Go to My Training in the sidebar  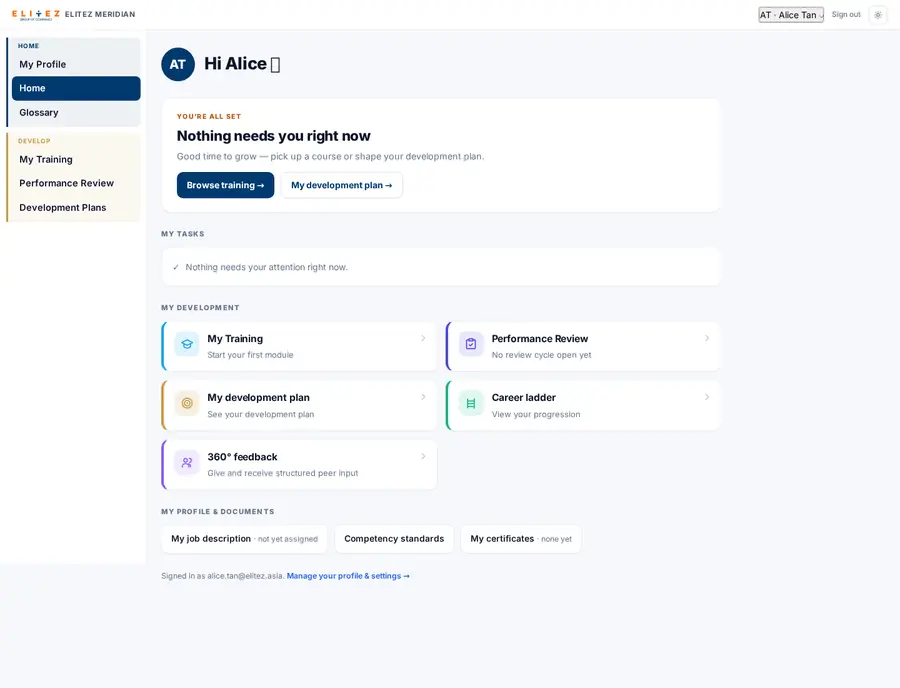tap(76, 160)
